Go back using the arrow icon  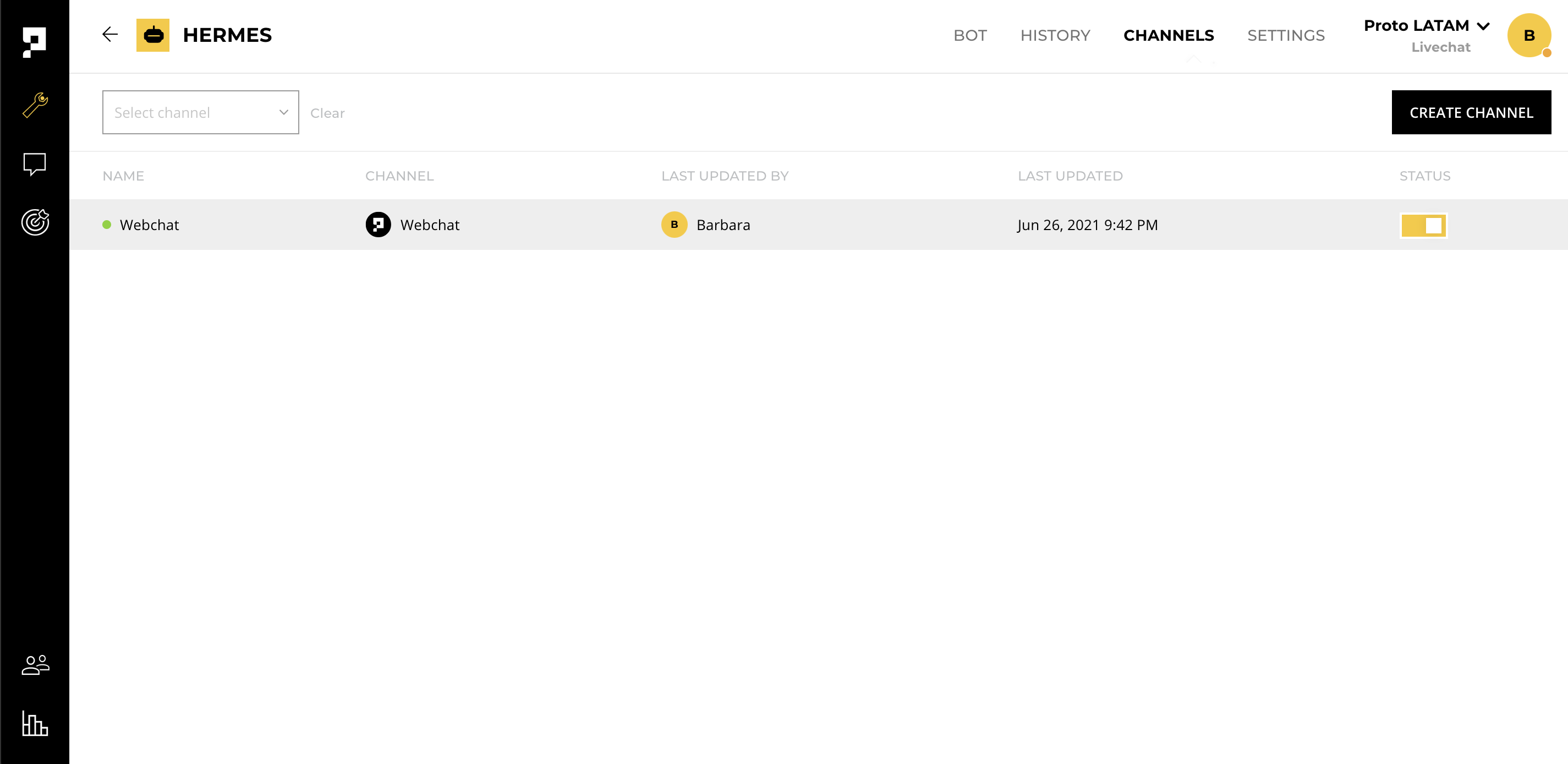coord(109,35)
